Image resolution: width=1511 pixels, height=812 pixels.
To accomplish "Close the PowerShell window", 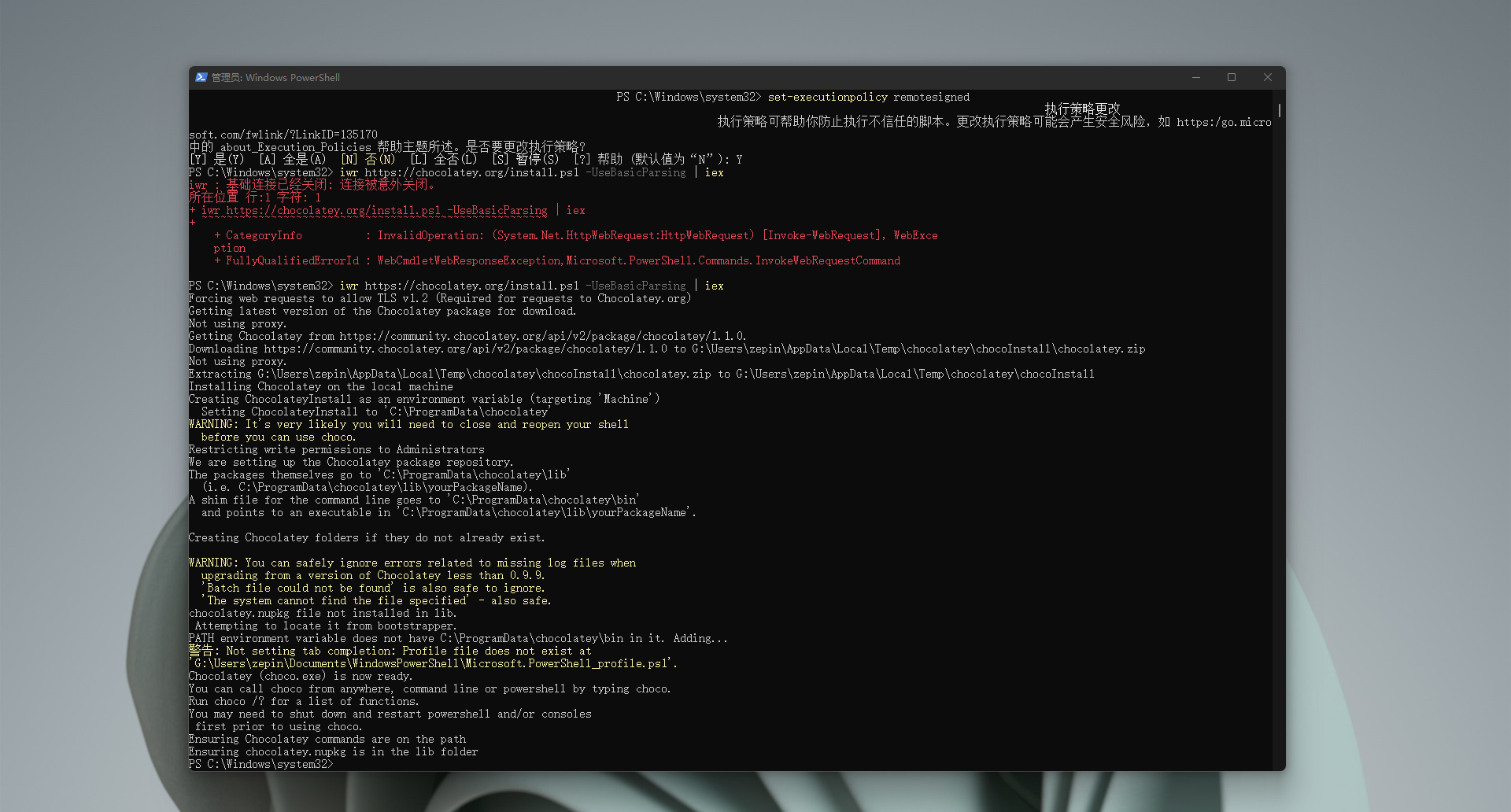I will click(1267, 77).
